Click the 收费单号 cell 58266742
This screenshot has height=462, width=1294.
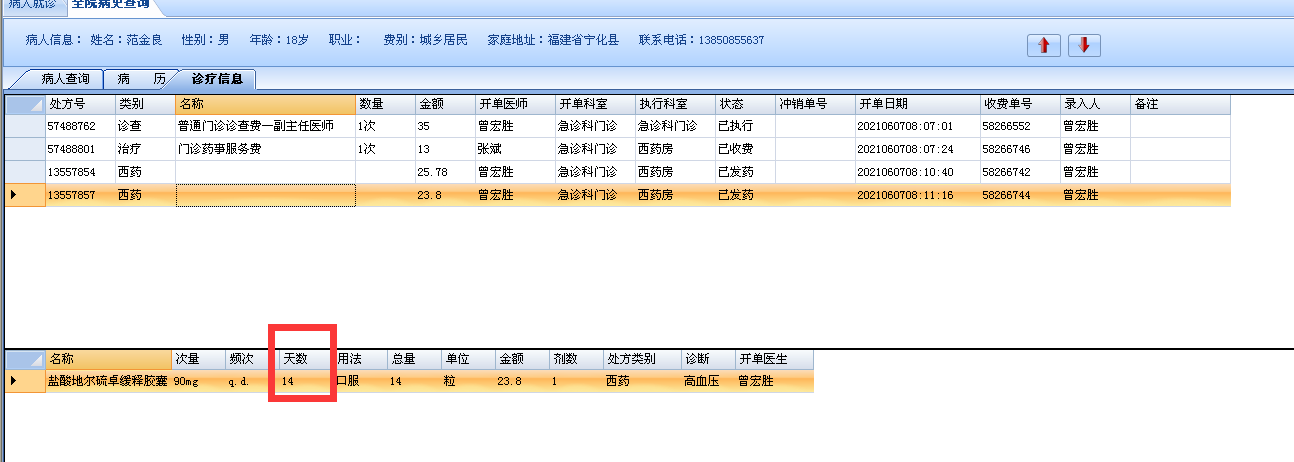point(1020,172)
